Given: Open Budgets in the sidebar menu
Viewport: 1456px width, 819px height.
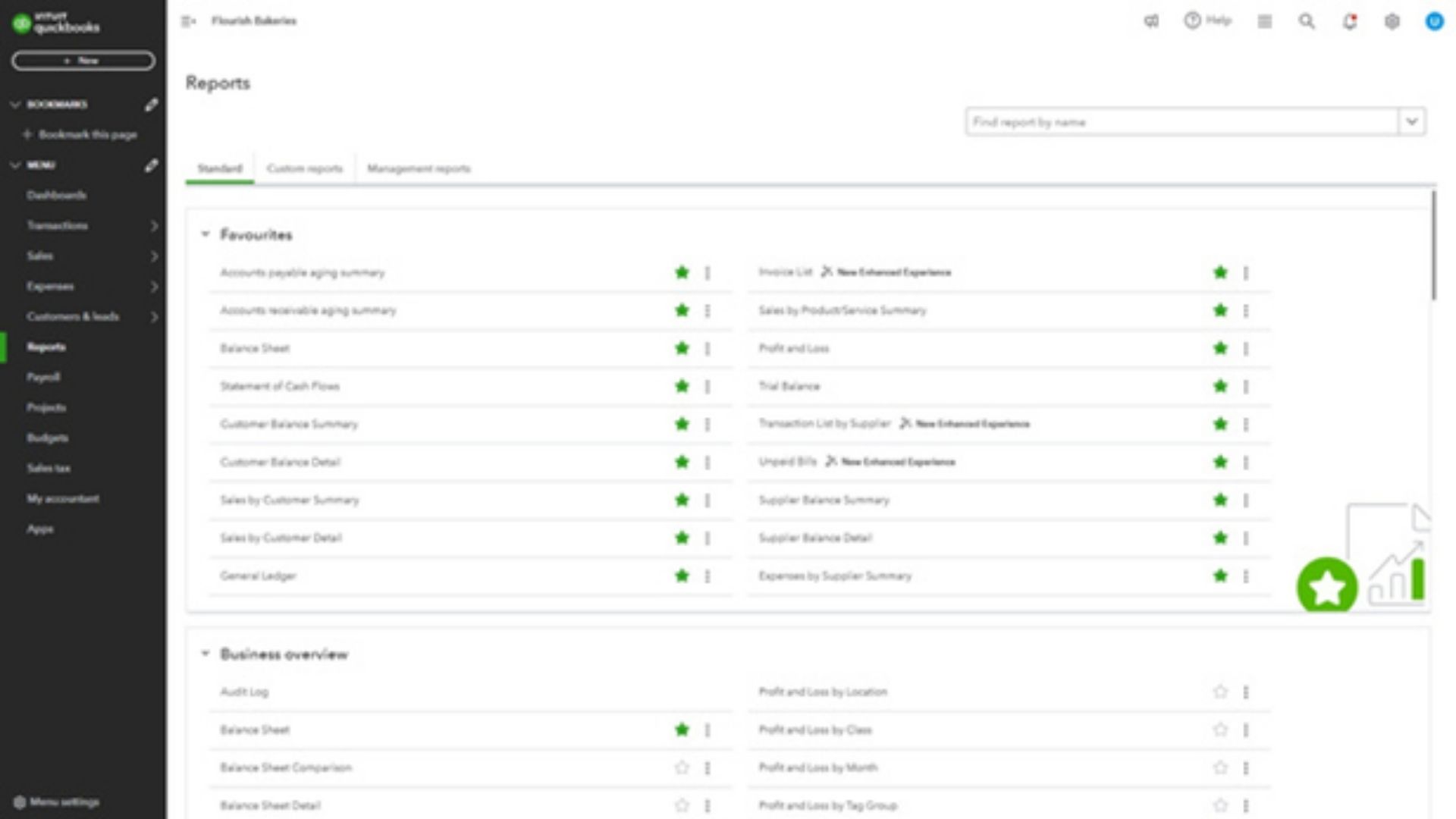Looking at the screenshot, I should point(47,438).
